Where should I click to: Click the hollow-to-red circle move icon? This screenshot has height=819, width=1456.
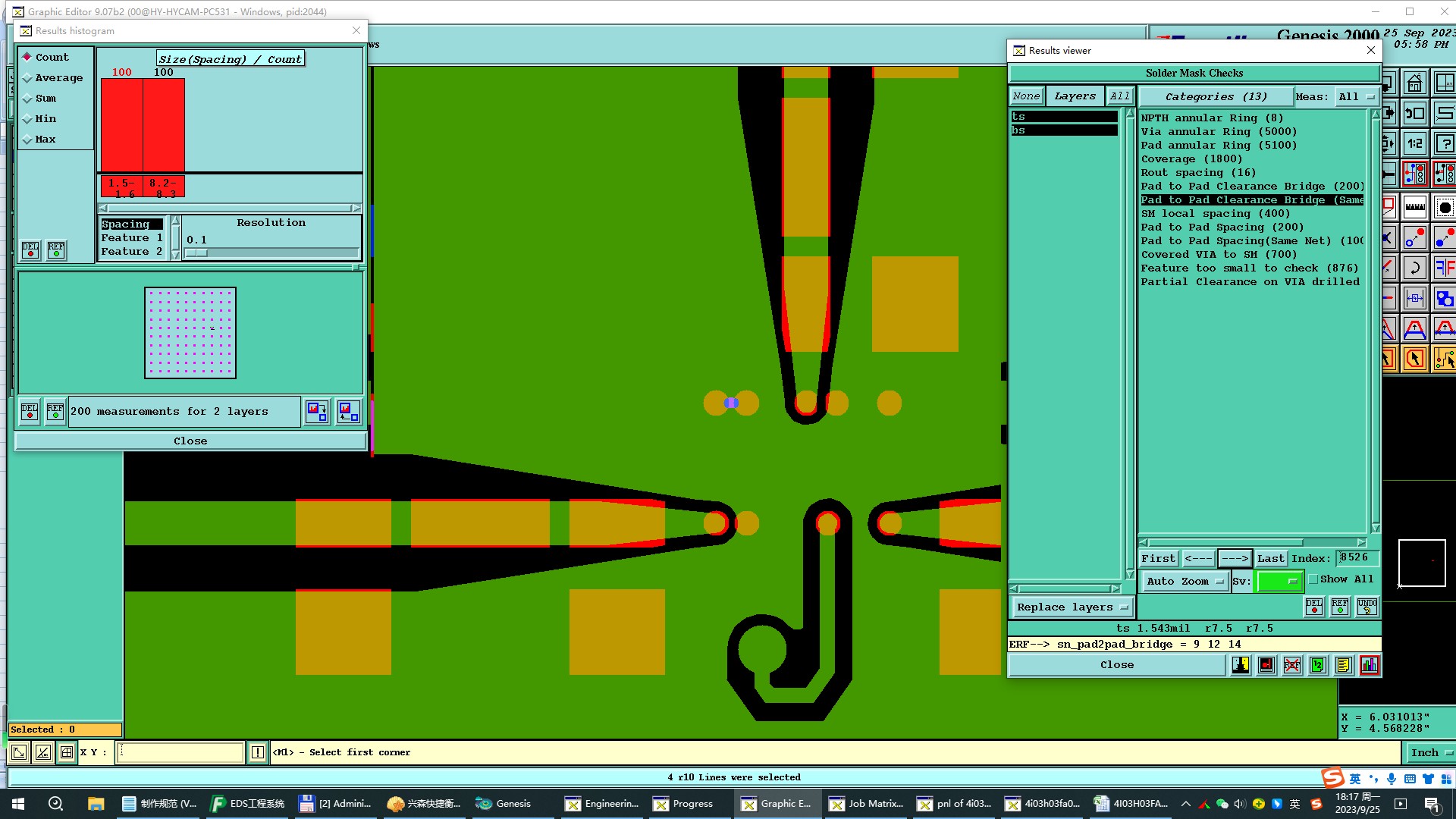1414,238
